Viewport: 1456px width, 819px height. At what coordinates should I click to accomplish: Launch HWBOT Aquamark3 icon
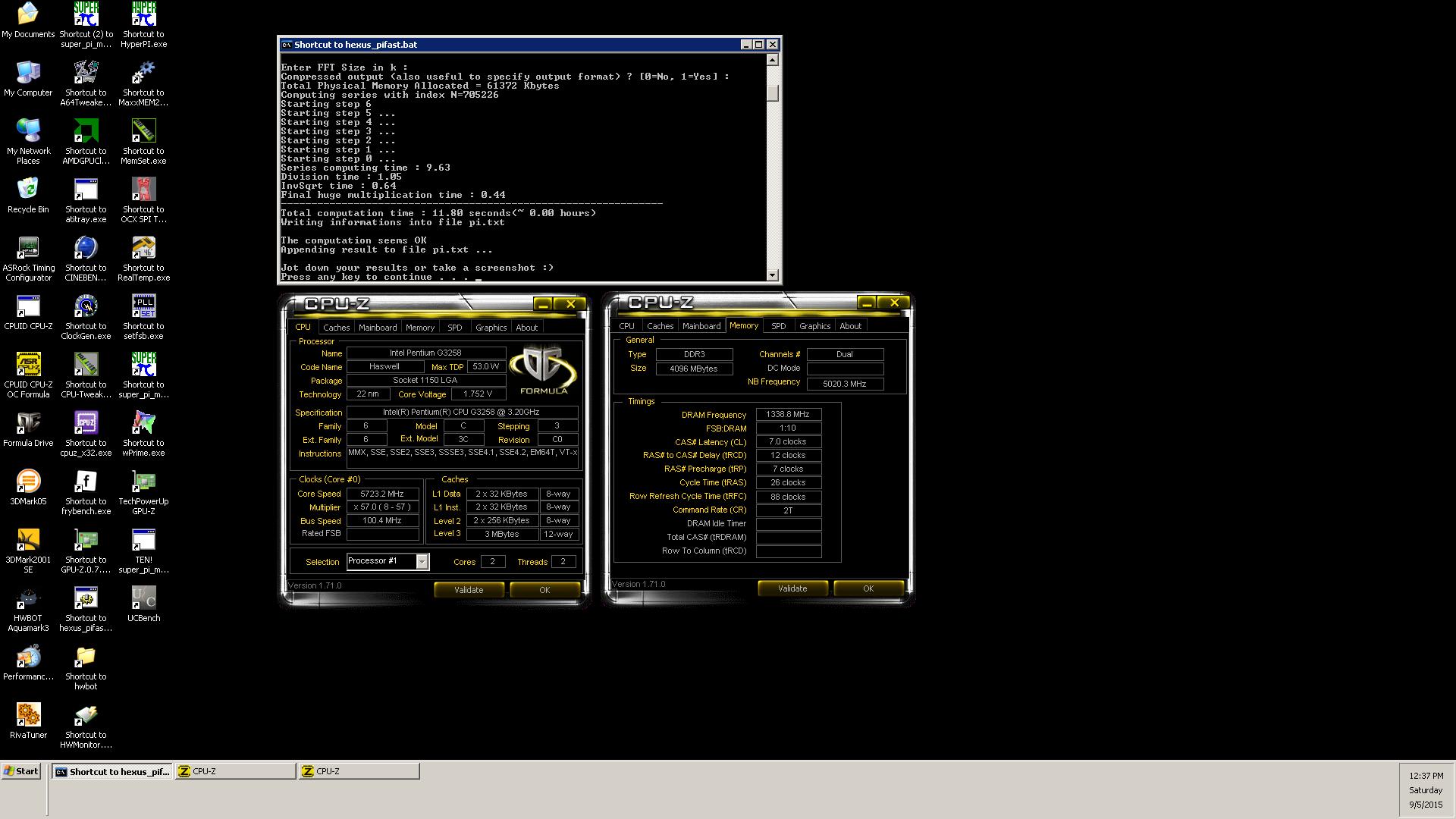click(28, 610)
